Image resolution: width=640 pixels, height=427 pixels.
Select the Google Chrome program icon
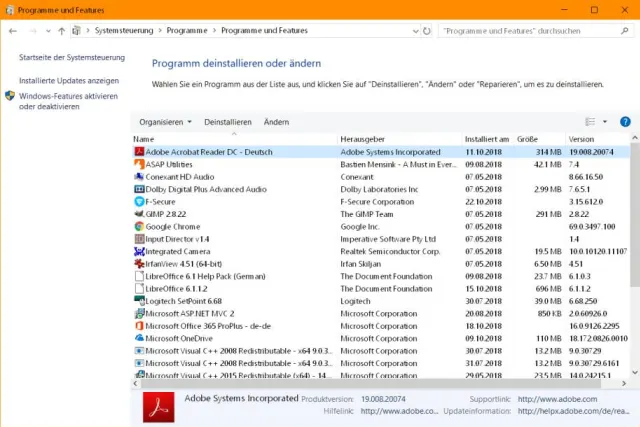[x=139, y=226]
